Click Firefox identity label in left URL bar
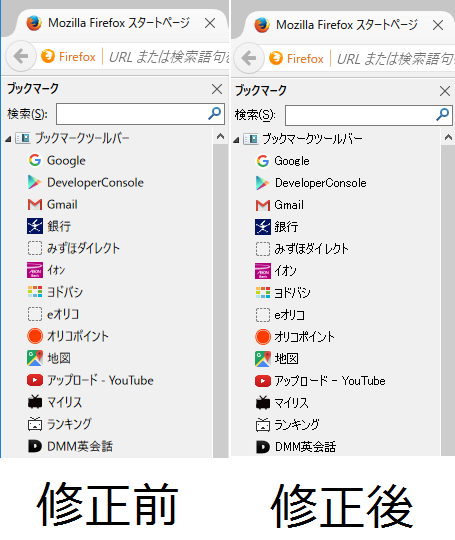 (x=68, y=56)
